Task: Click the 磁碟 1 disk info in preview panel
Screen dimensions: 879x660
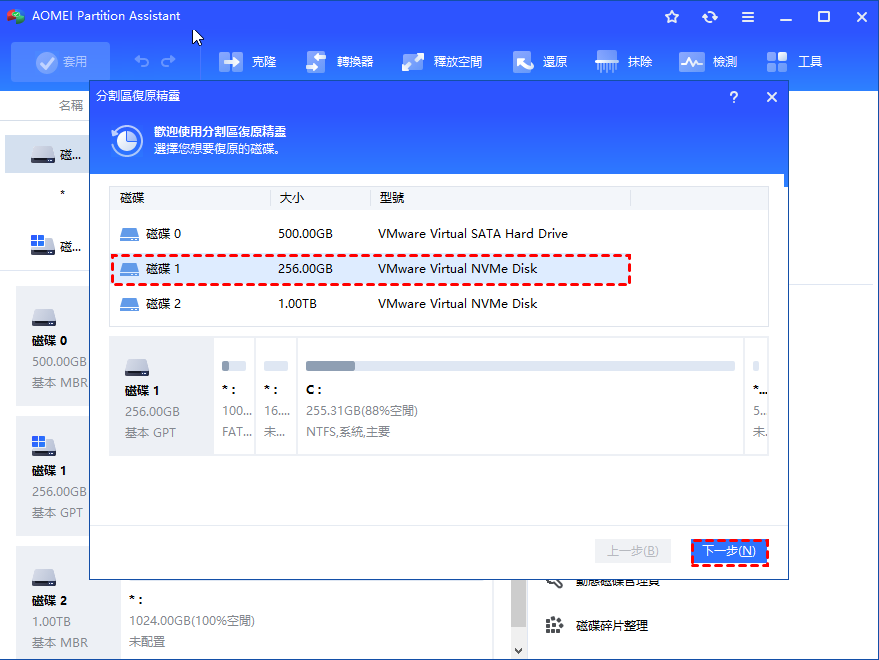Action: [x=161, y=396]
